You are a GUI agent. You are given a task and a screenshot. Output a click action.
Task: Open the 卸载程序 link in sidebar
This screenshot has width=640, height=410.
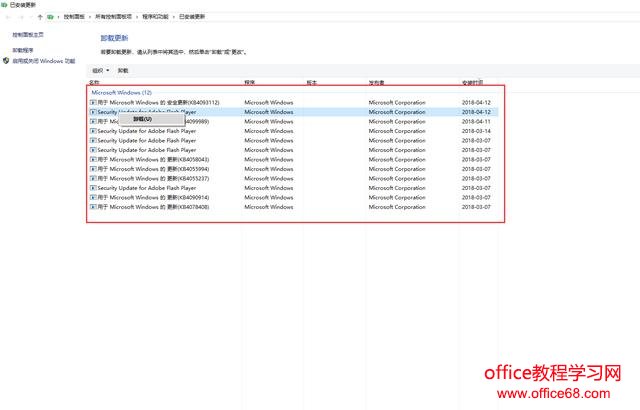[x=23, y=50]
